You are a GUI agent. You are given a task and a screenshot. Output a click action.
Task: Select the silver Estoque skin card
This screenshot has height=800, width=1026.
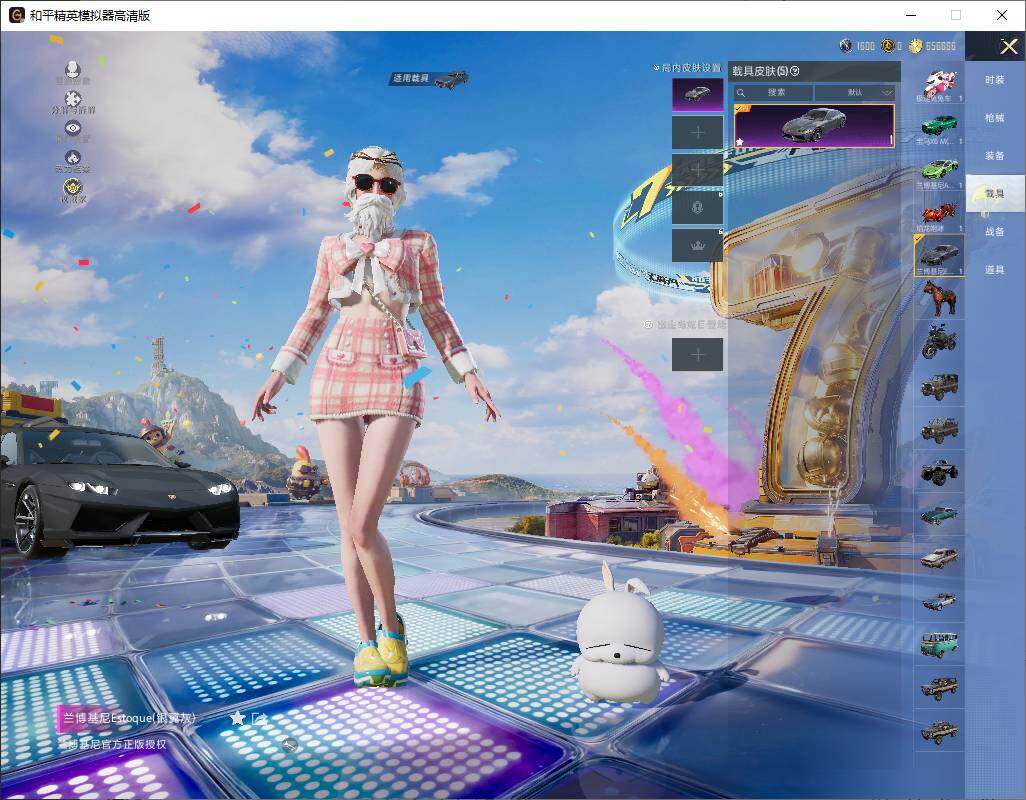click(x=814, y=126)
